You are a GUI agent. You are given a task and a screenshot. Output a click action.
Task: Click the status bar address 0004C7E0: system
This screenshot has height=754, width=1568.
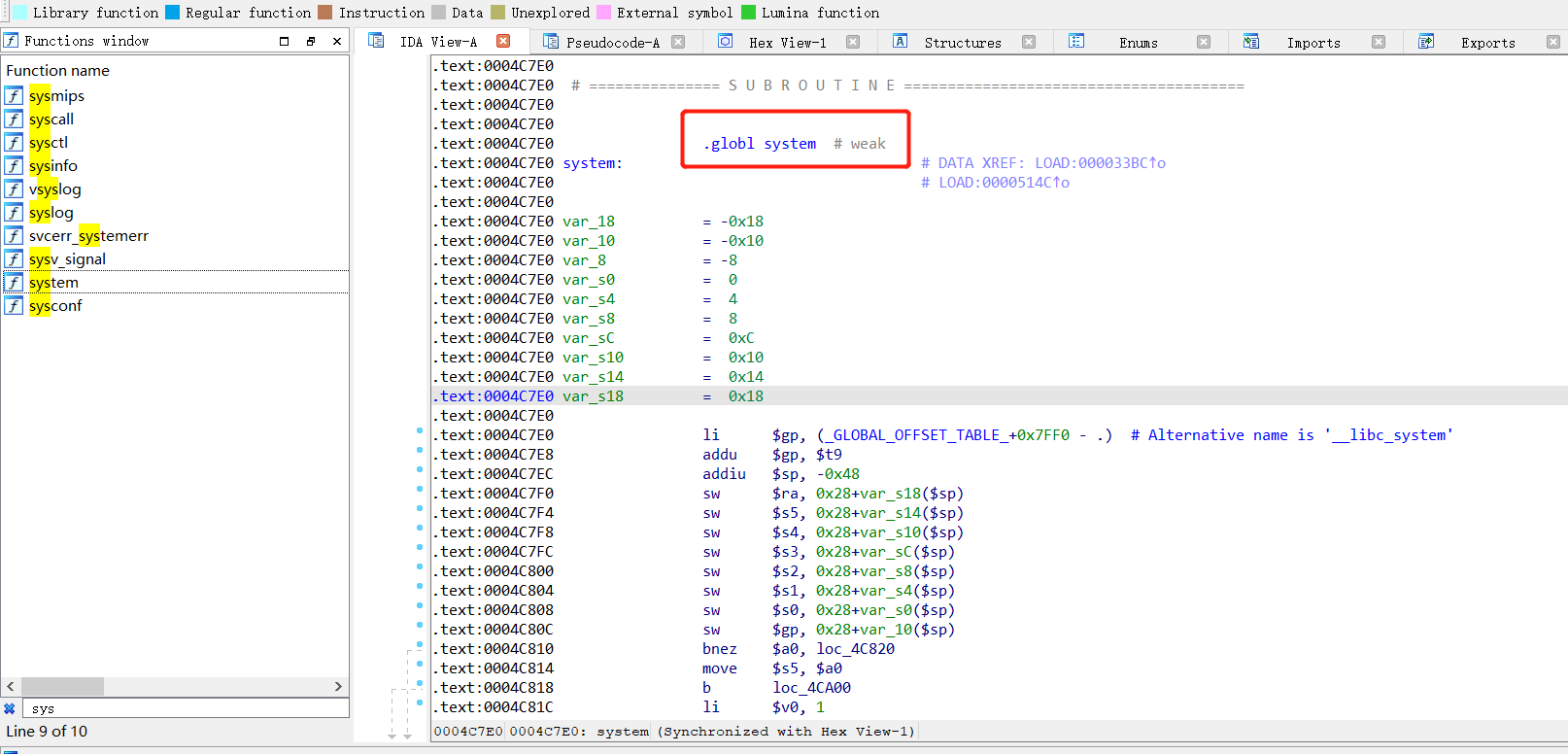pos(579,732)
